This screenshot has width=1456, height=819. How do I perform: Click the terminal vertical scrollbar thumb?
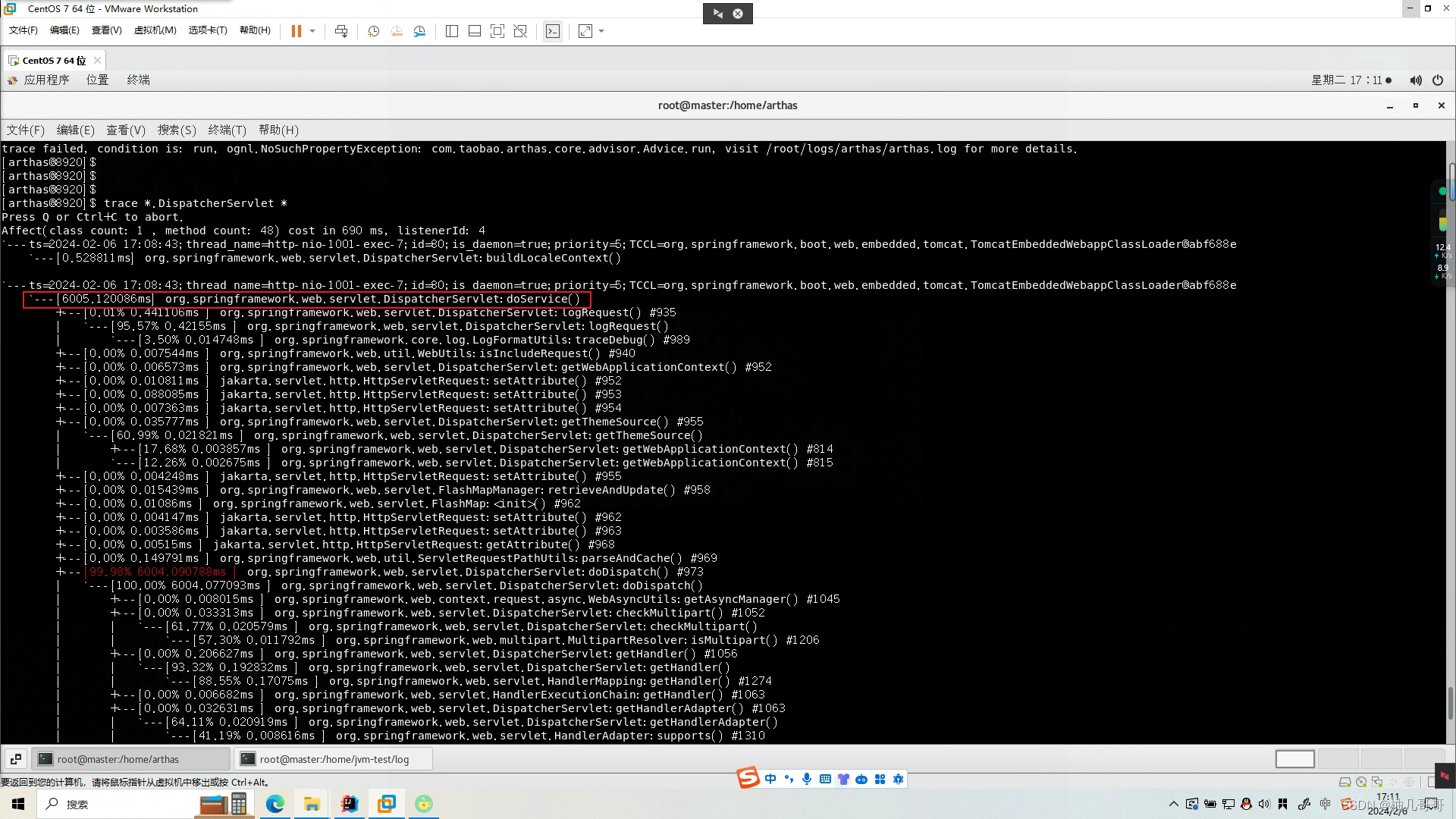tap(1451, 703)
